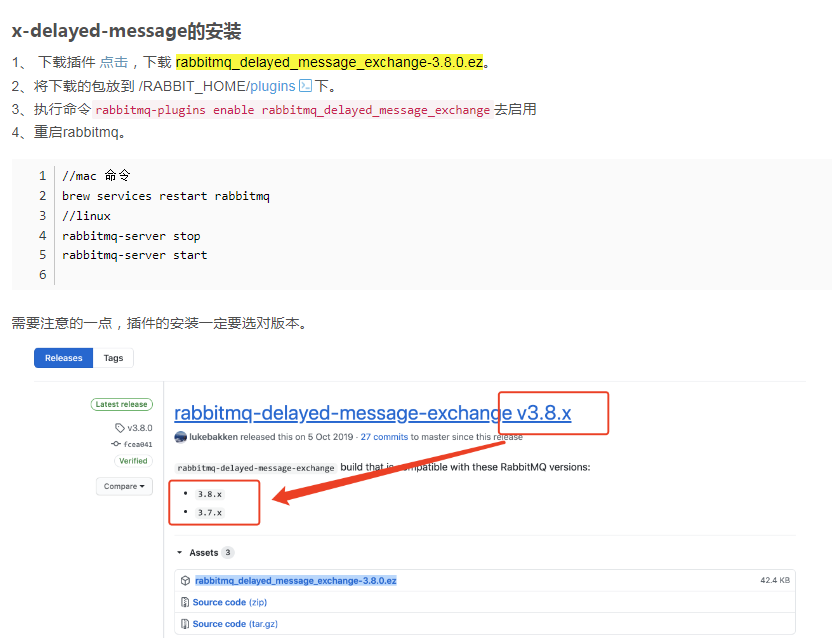Screen dimensions: 832x638
Task: Click the //mac 命令 comment line
Action: (96, 176)
